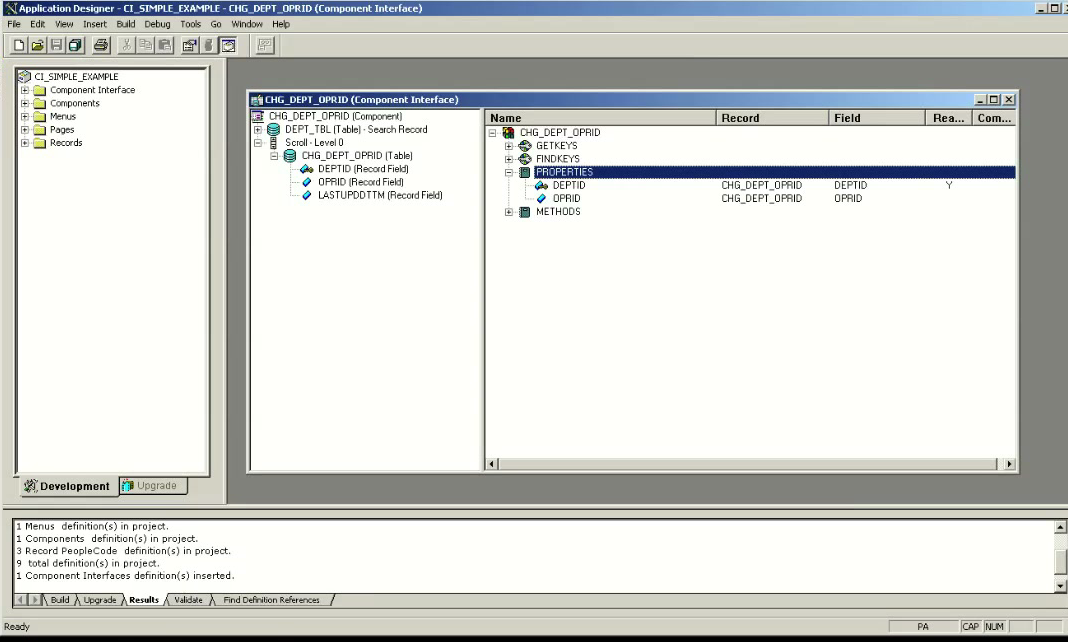
Task: Select OPRID (Record Field) in component tree
Action: pyautogui.click(x=360, y=182)
